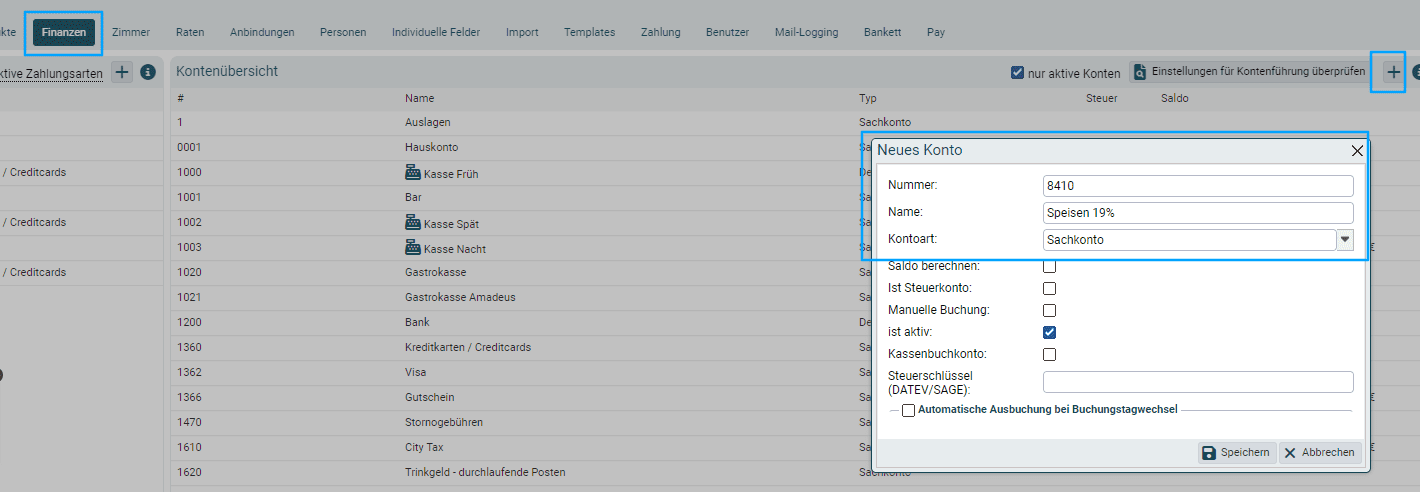Click the plus icon to add account
Screen dimensions: 1420x492
tap(1392, 72)
